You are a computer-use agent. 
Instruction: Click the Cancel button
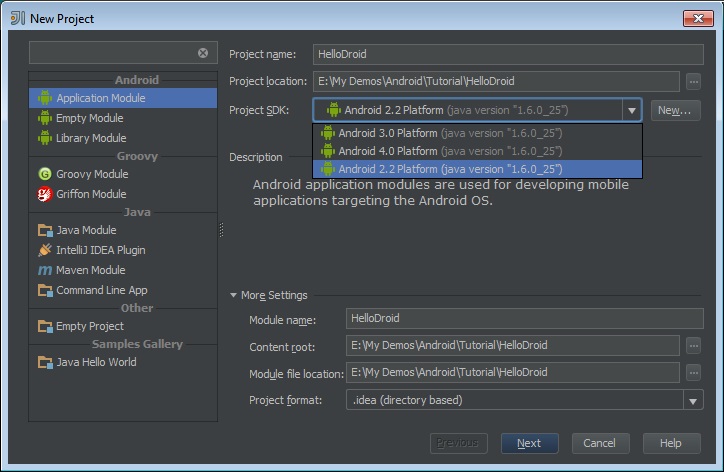click(x=600, y=443)
